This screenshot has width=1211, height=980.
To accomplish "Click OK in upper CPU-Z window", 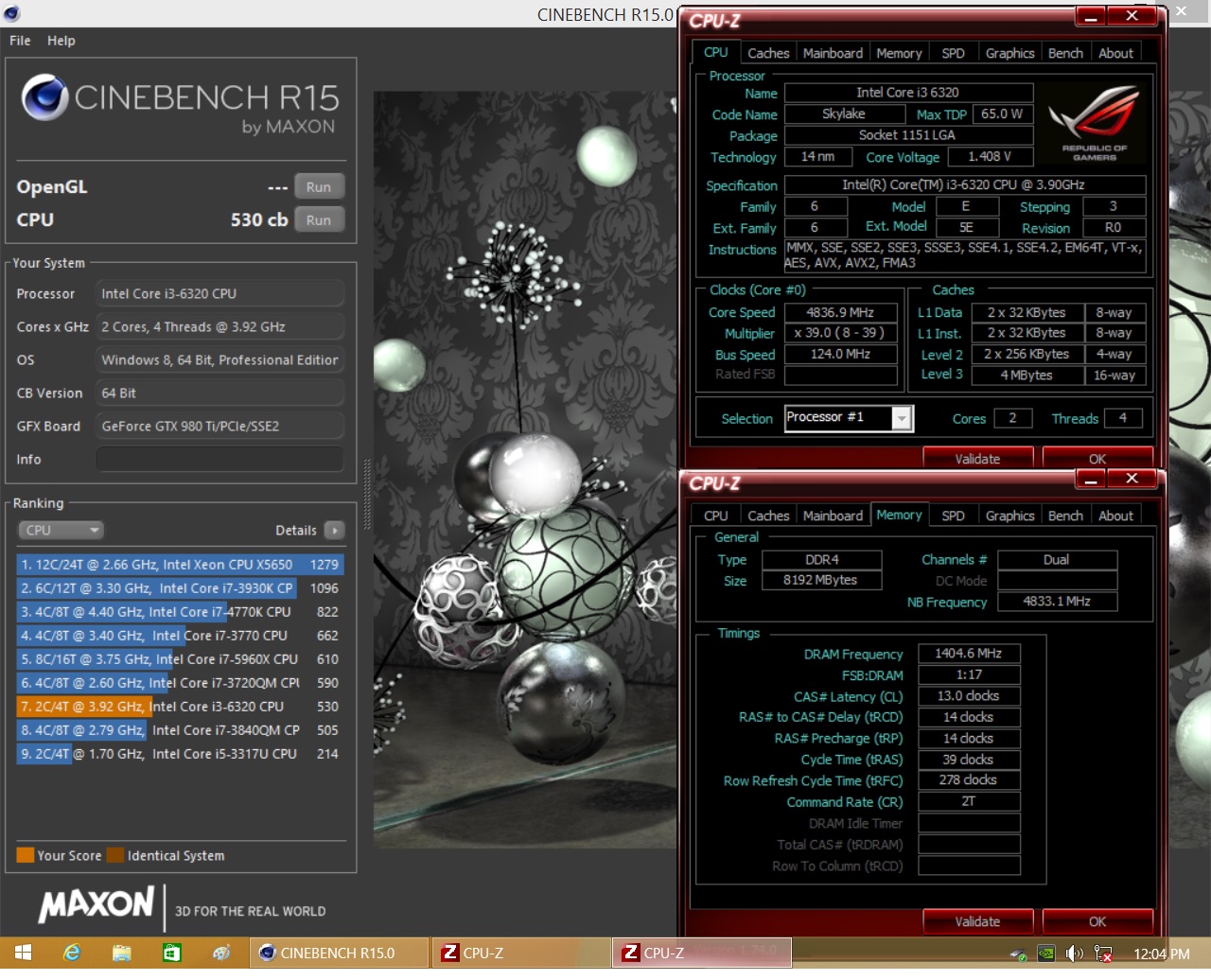I will pyautogui.click(x=1097, y=458).
